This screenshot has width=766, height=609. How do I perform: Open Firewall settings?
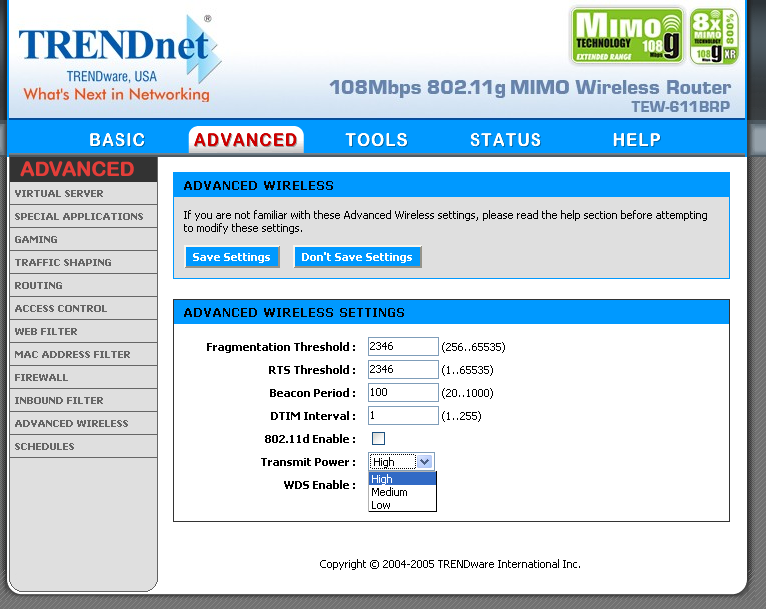[83, 377]
